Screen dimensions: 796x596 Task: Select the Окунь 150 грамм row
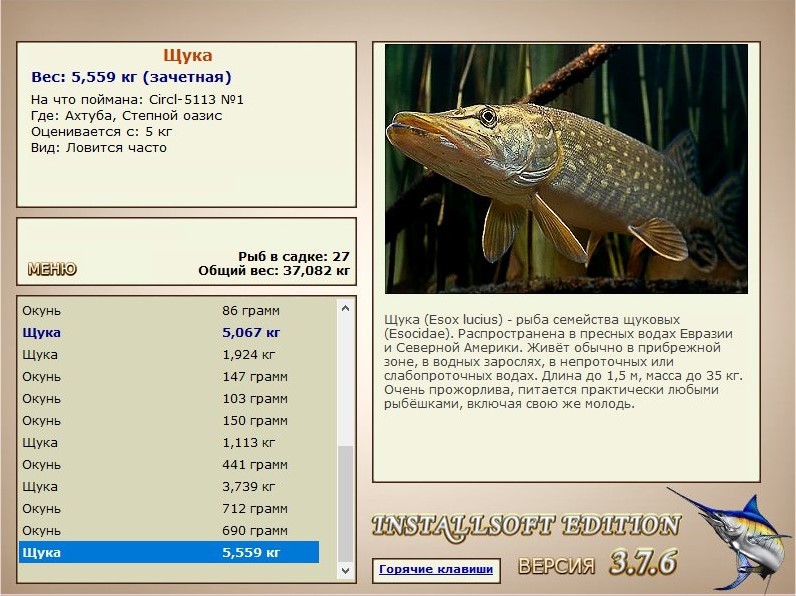[x=169, y=420]
